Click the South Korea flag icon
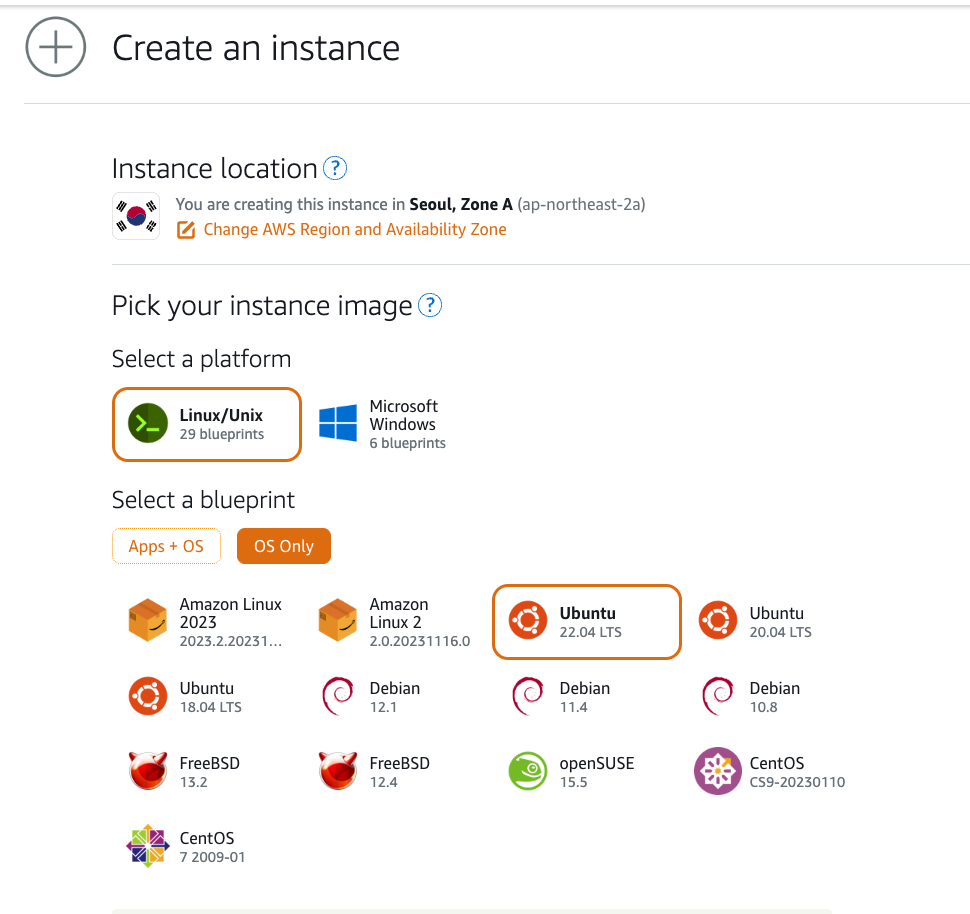Screen dimensions: 970x914 (136, 216)
